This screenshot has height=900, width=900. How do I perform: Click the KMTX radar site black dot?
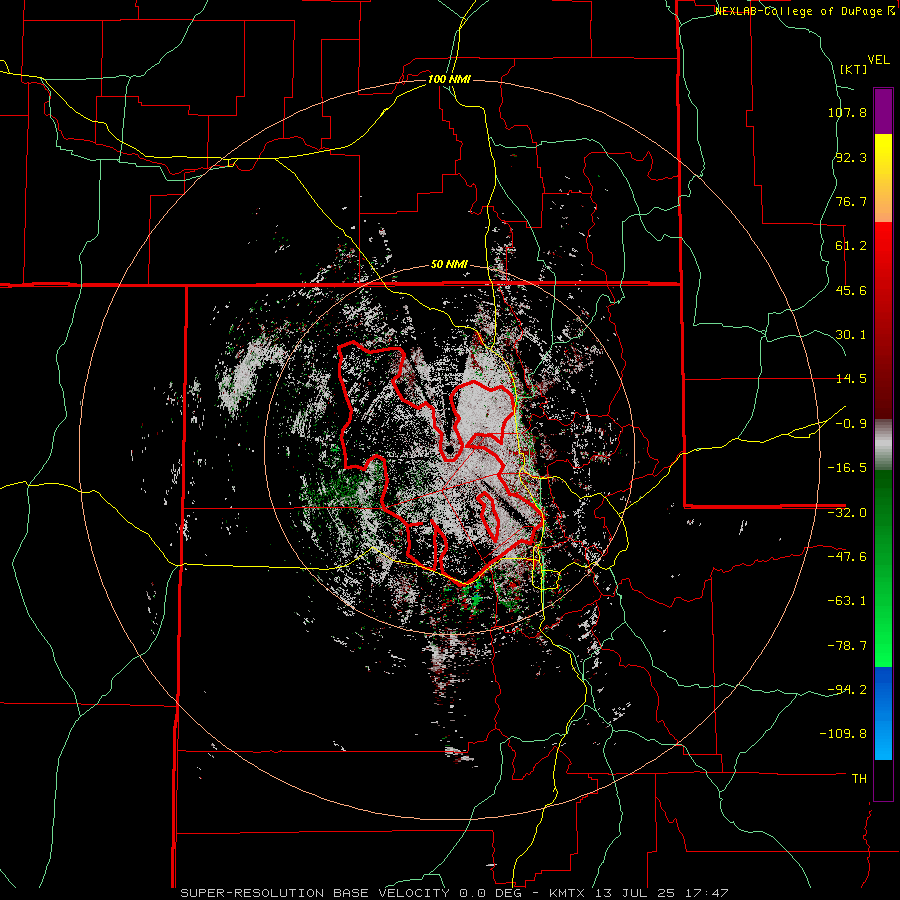[449, 448]
